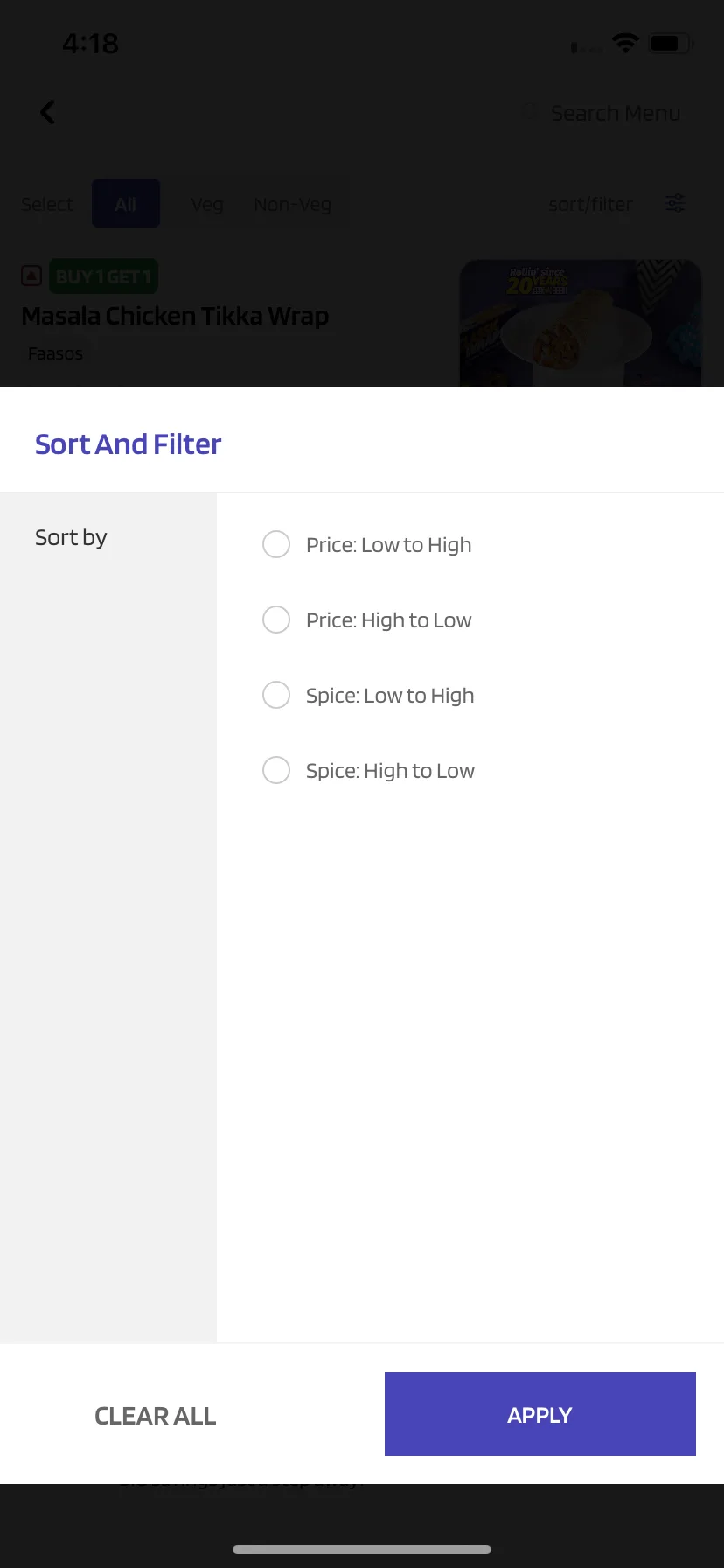
Task: Tap the BUY 1 GET 1 badge
Action: coord(103,277)
